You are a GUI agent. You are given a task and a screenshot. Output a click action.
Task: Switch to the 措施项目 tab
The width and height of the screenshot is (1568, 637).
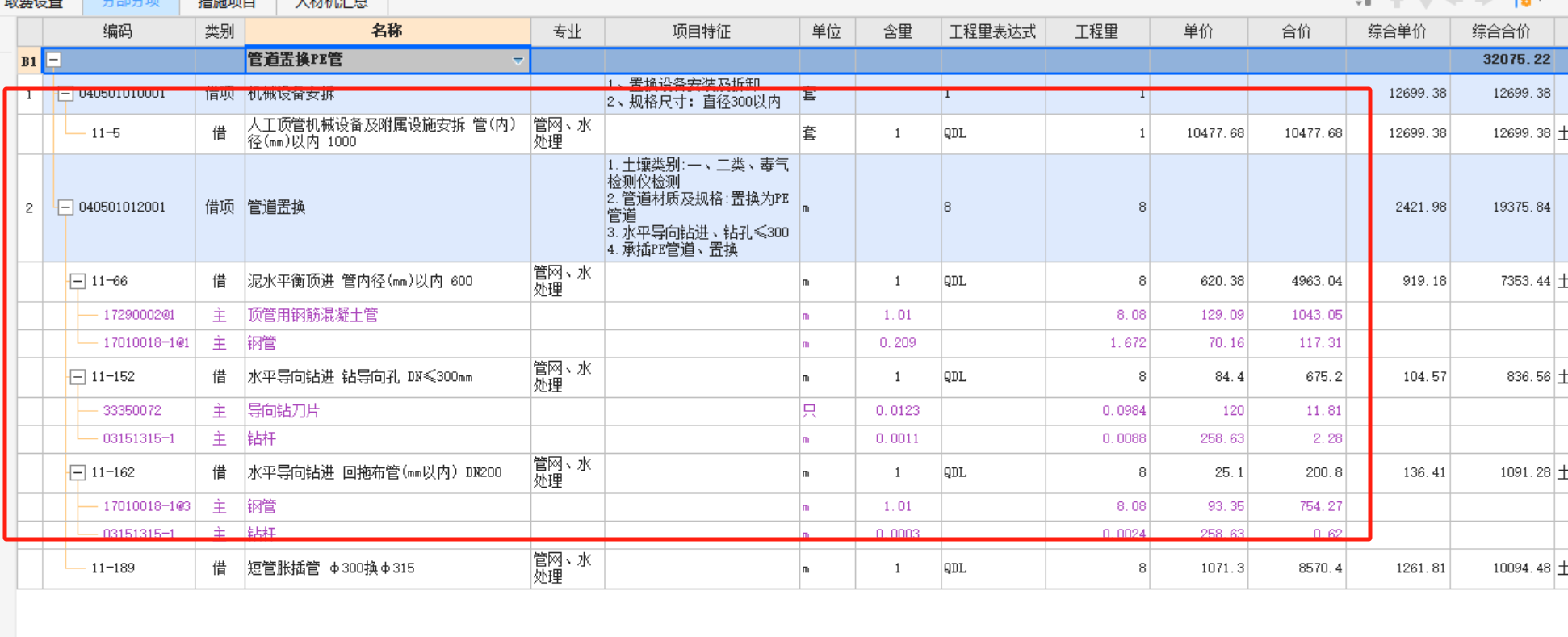[227, 5]
